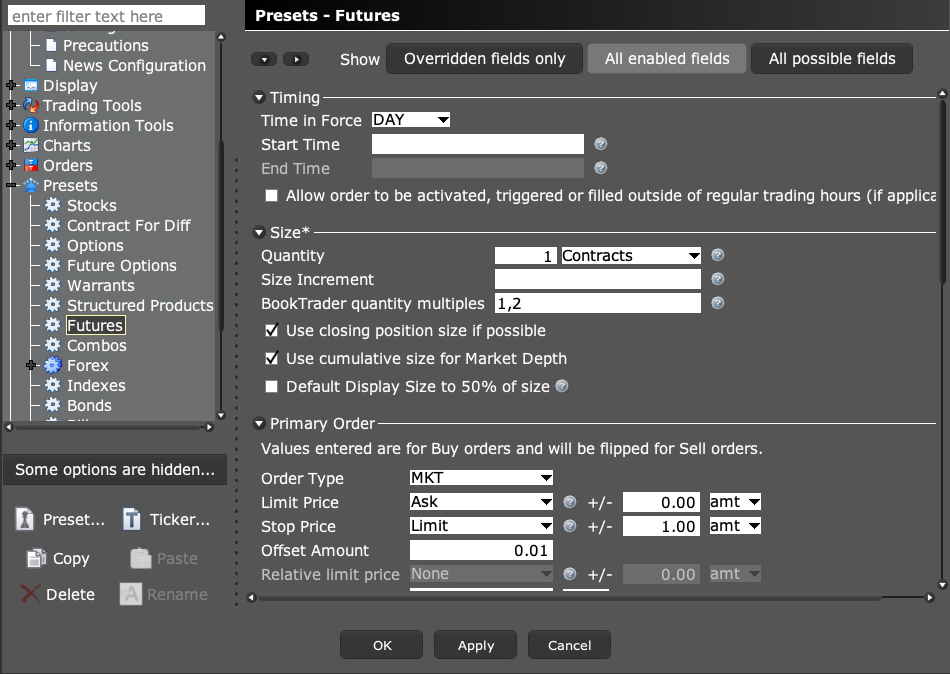950x674 pixels.
Task: Show All enabled fields
Action: [x=667, y=59]
